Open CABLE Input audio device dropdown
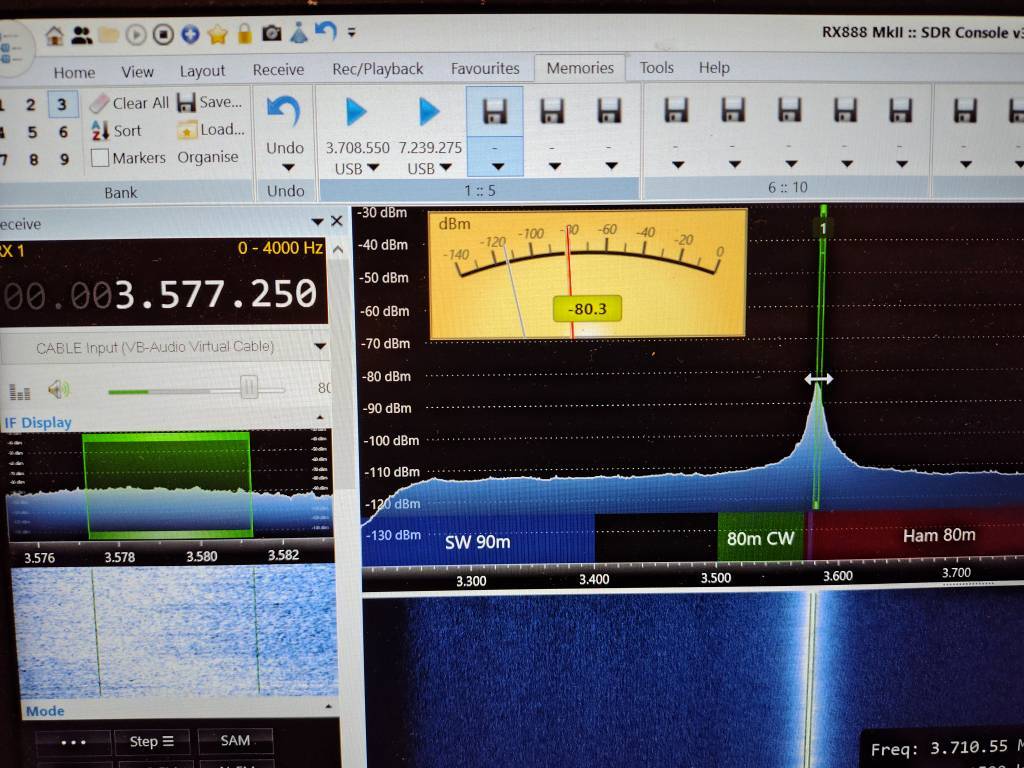Viewport: 1024px width, 768px height. point(320,347)
